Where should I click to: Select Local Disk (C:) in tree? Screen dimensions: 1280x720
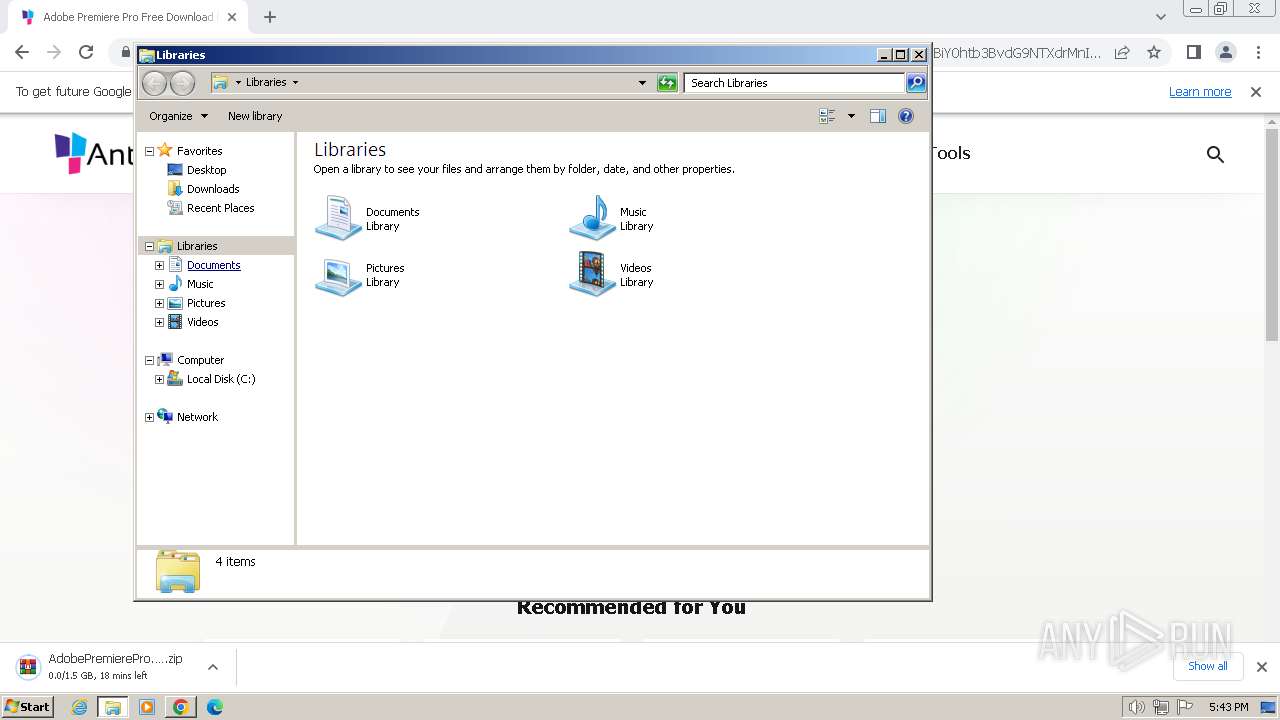point(221,379)
